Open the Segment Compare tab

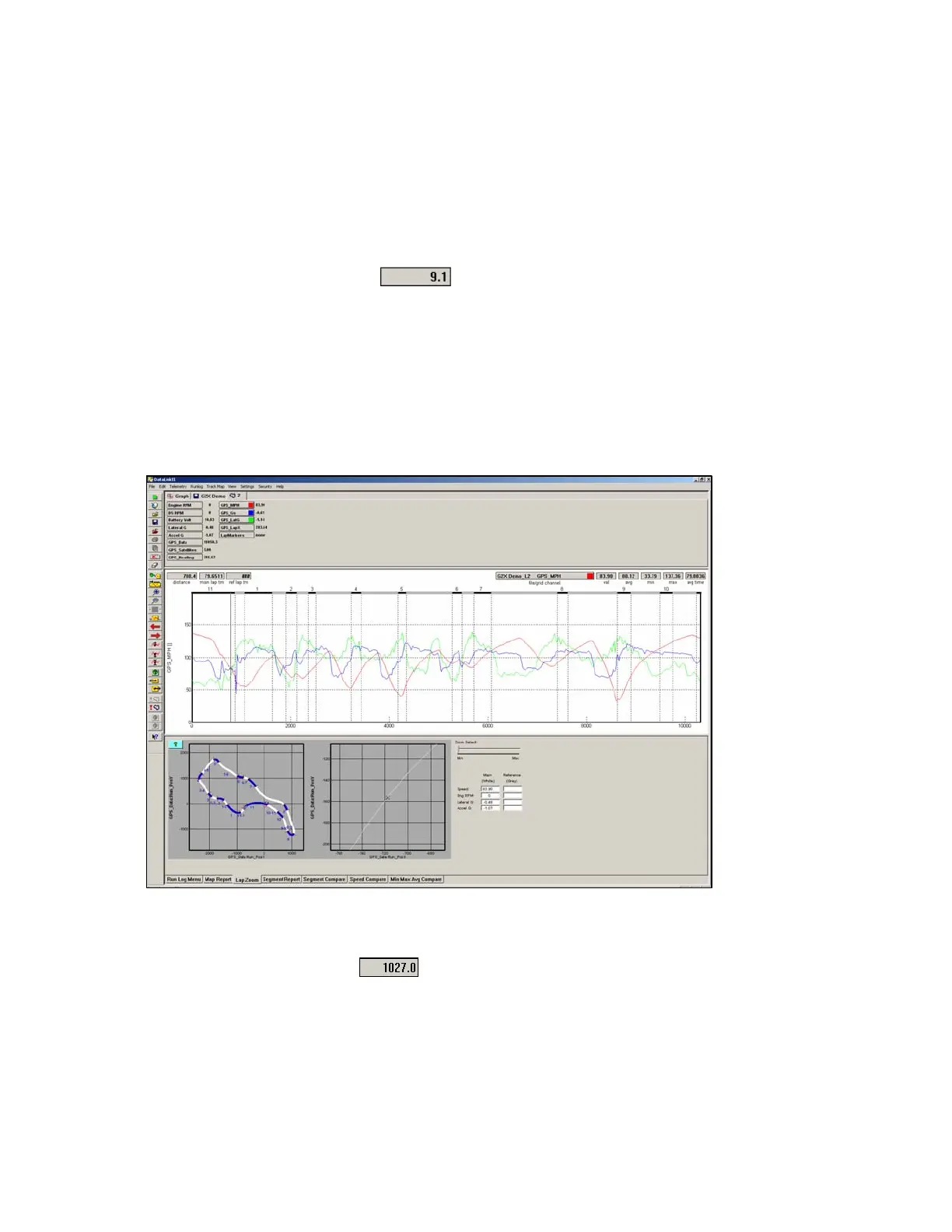(324, 879)
